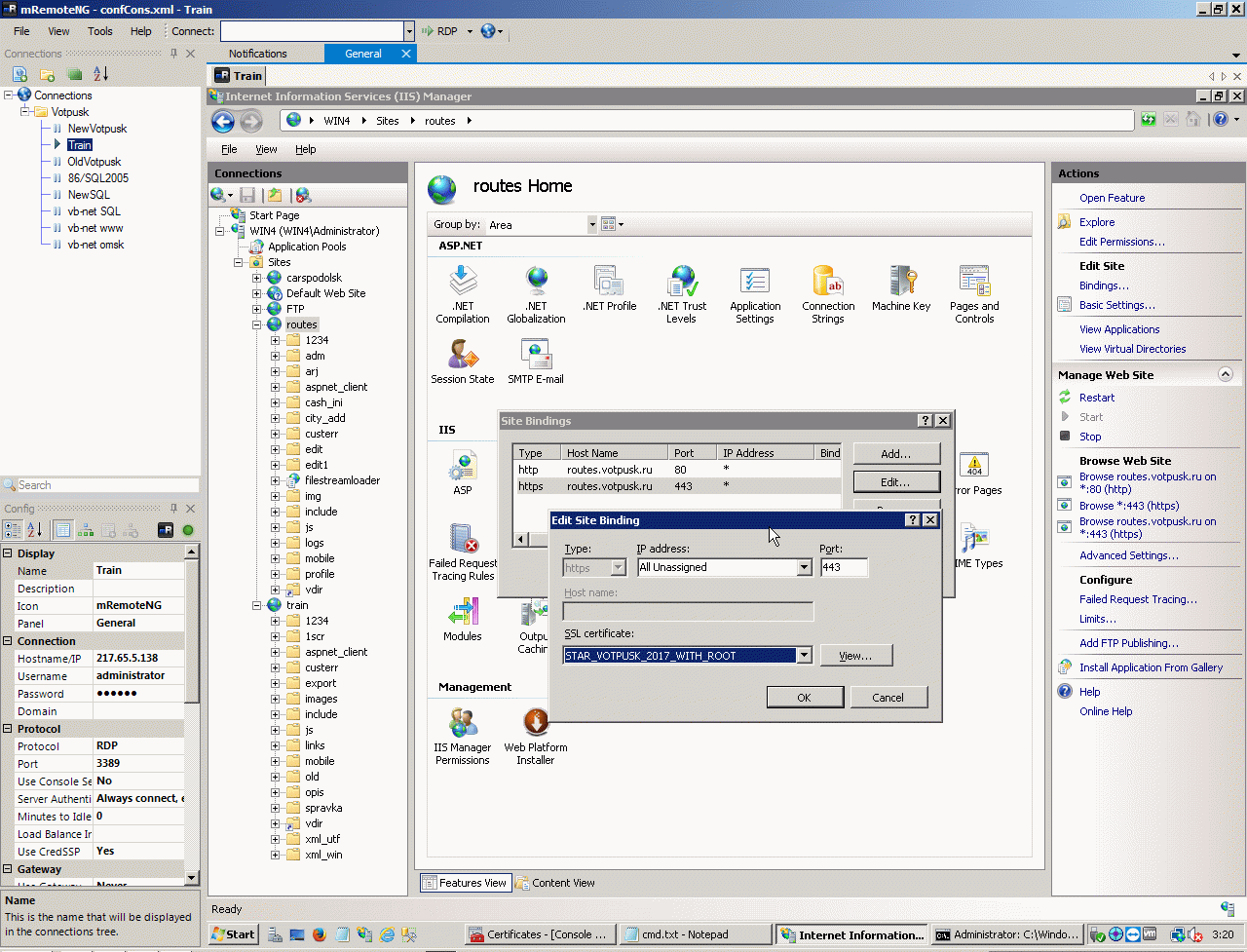Open the IIS Manager View menu
Screen dimensions: 1247x952
click(266, 149)
